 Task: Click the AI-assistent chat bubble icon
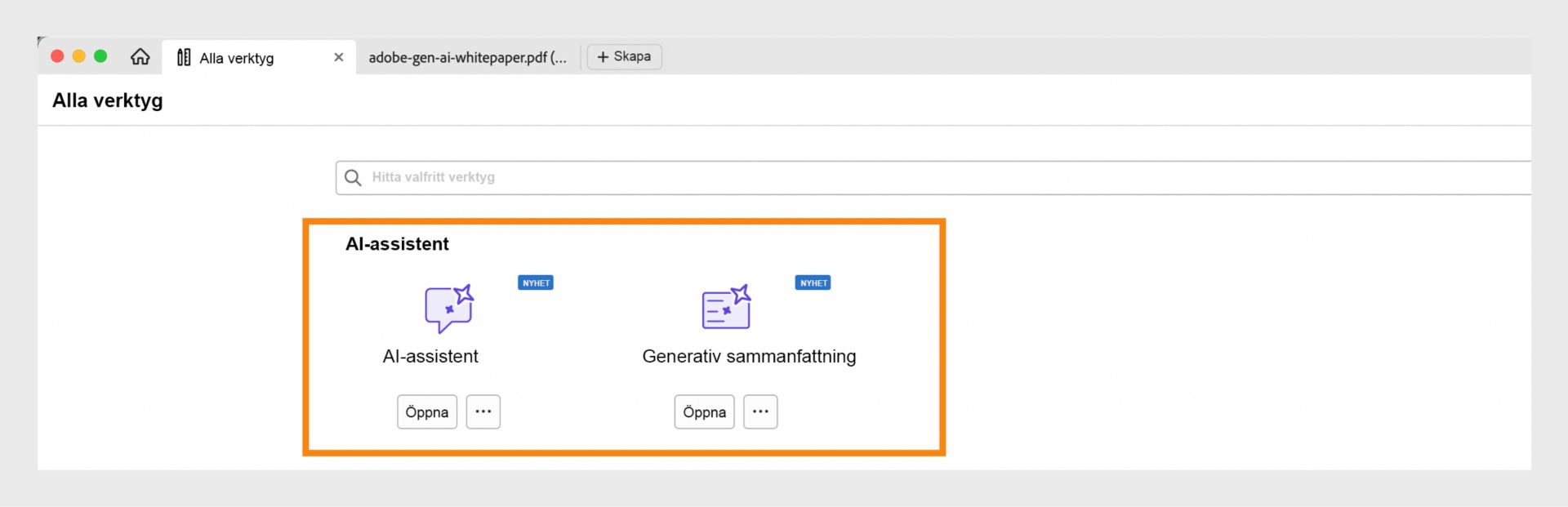(x=448, y=309)
